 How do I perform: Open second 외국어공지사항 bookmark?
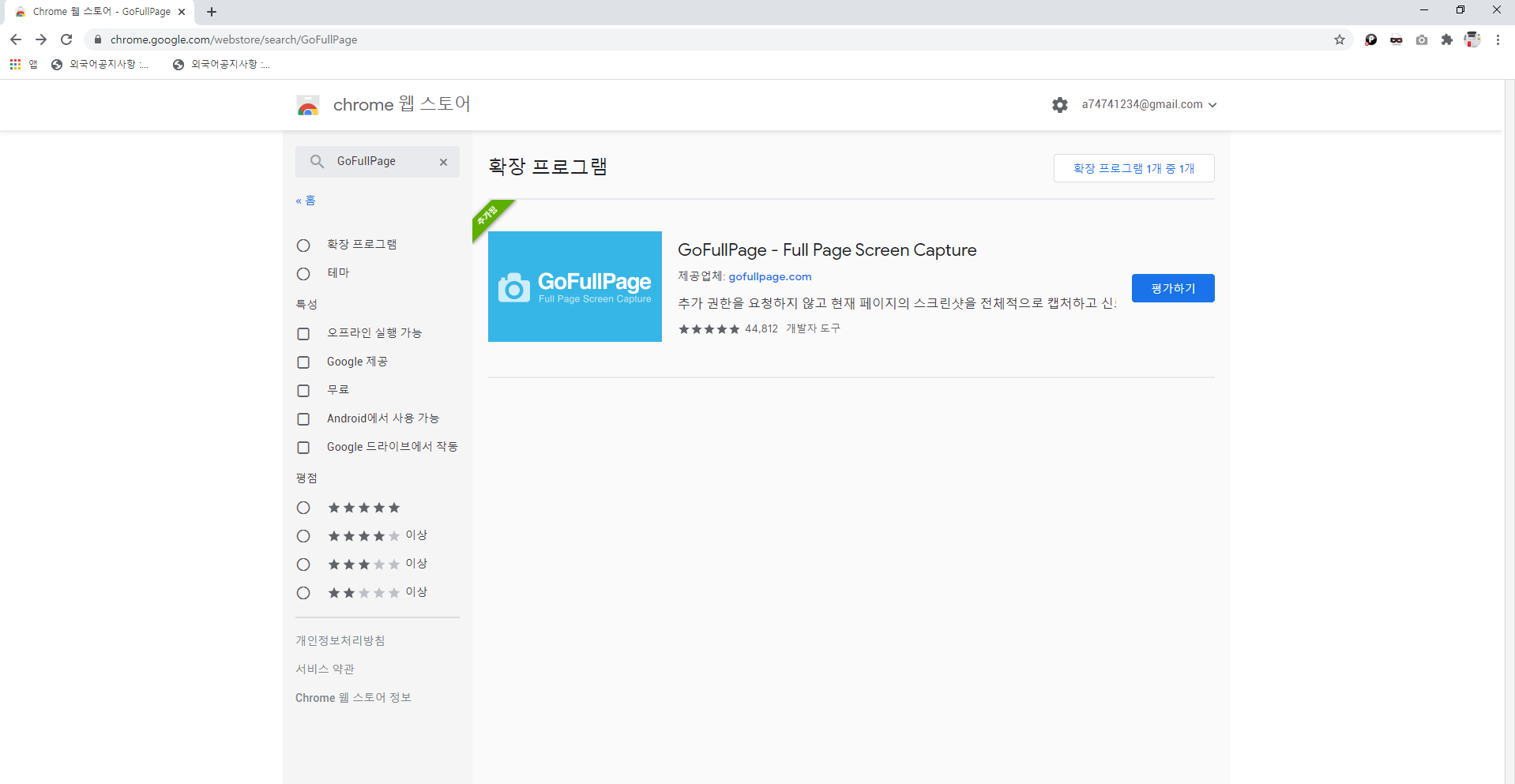click(221, 65)
